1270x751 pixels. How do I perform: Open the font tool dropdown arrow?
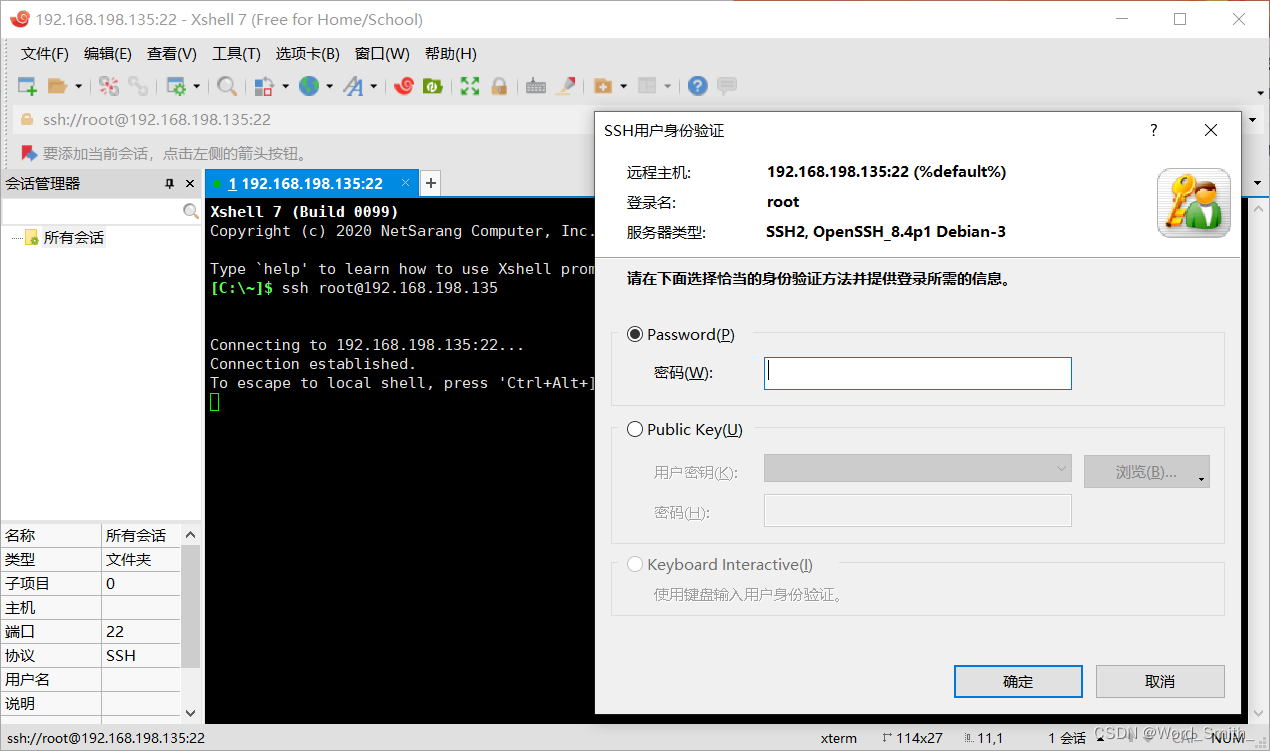point(372,86)
